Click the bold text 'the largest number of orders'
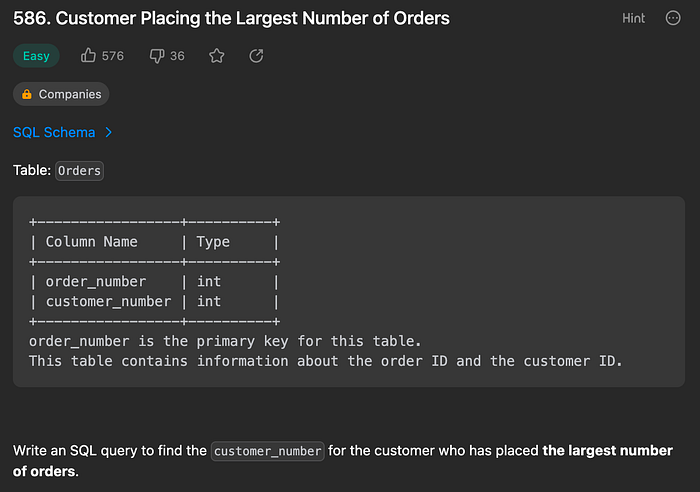Image resolution: width=700 pixels, height=492 pixels. click(x=607, y=451)
